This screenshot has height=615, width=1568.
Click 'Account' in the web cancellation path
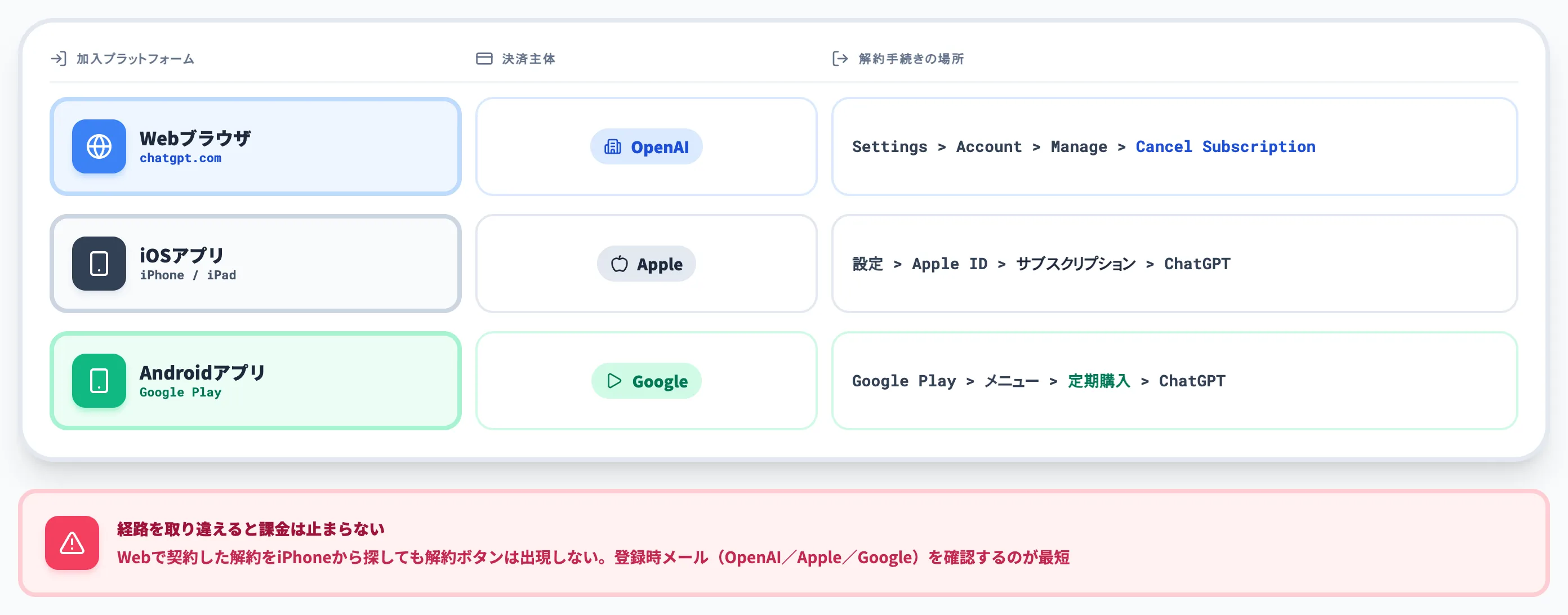click(988, 147)
